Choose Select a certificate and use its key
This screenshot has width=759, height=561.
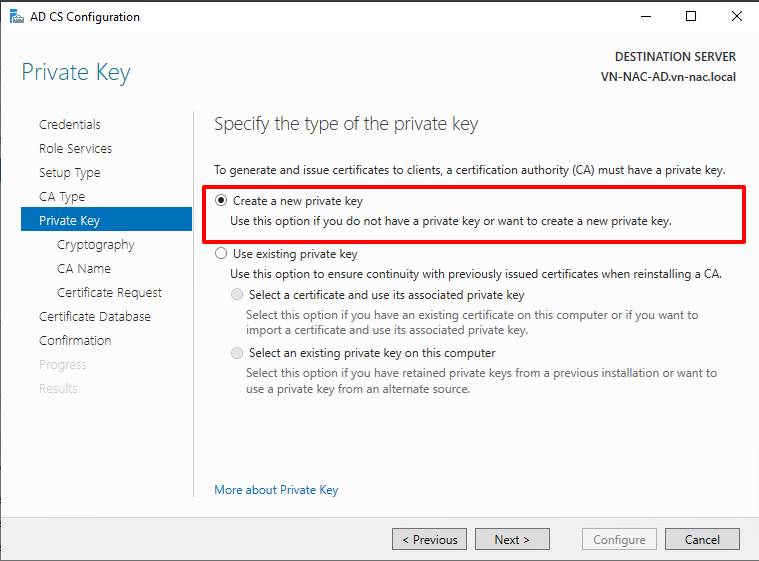[237, 295]
